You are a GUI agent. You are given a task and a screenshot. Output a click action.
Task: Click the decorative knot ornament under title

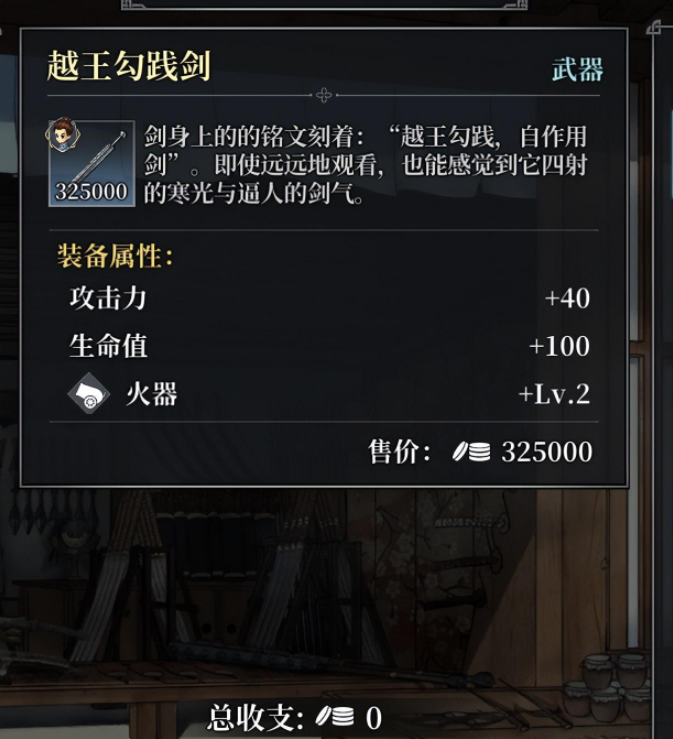324,95
